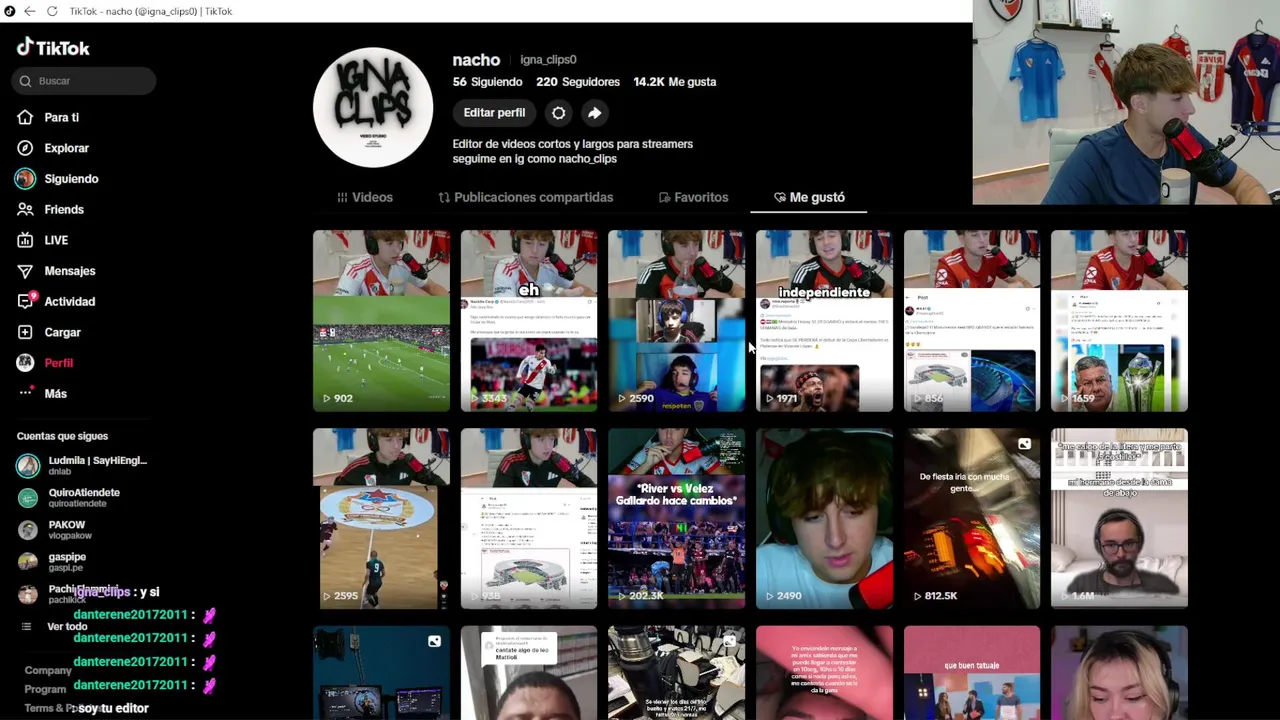Open the video with 1659 views
This screenshot has height=720, width=1280.
[1119, 321]
